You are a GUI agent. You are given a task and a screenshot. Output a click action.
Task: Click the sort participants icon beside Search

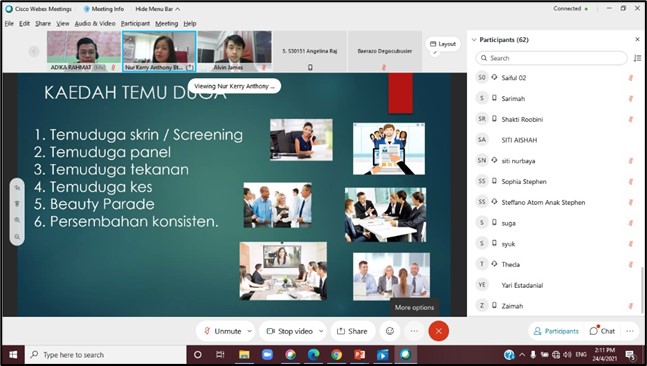637,58
